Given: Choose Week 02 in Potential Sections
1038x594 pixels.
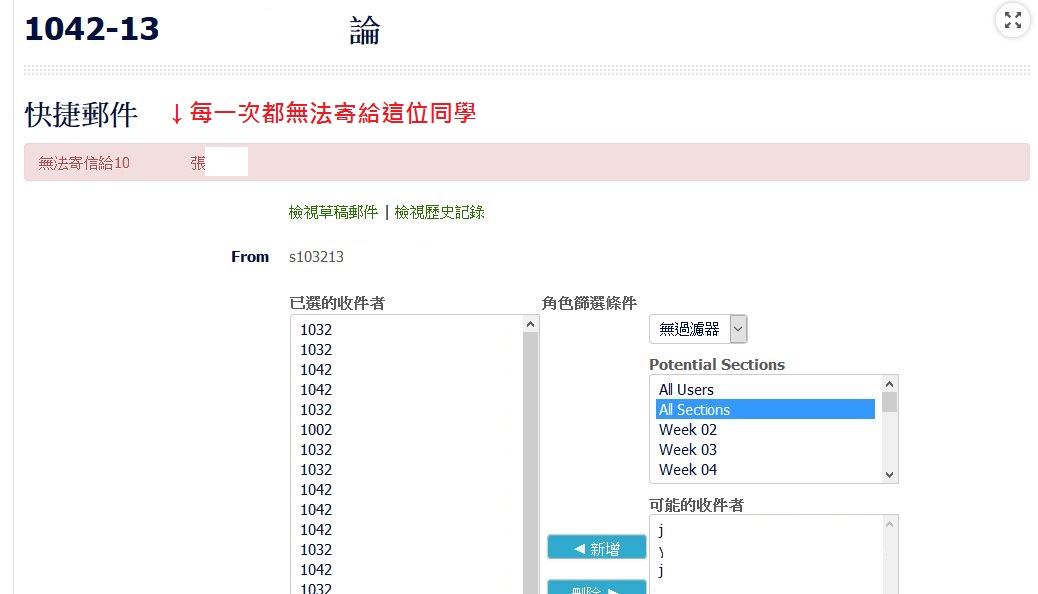Looking at the screenshot, I should pyautogui.click(x=688, y=430).
